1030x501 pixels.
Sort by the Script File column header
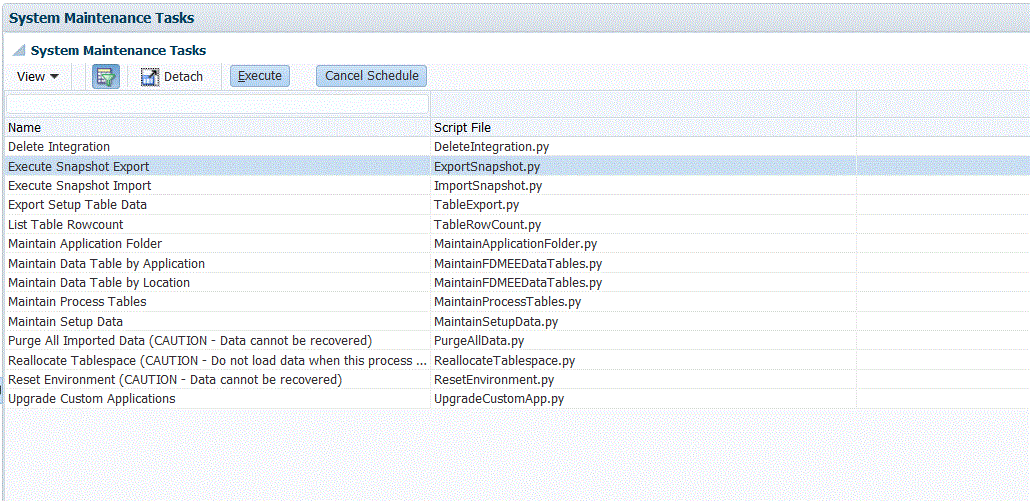(462, 127)
